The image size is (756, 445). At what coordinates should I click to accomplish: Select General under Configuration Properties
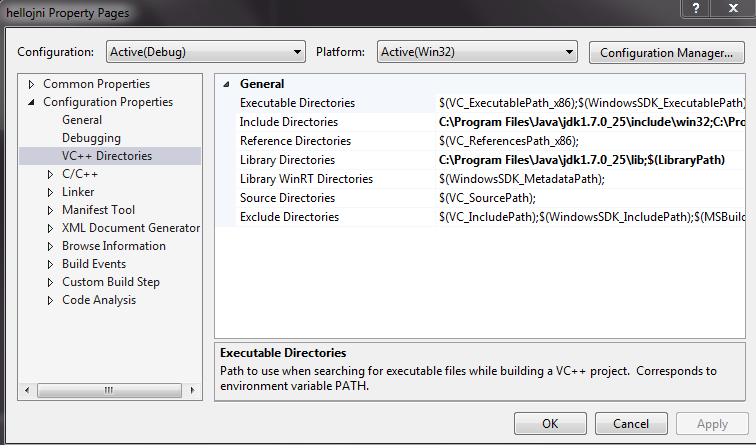tap(82, 120)
